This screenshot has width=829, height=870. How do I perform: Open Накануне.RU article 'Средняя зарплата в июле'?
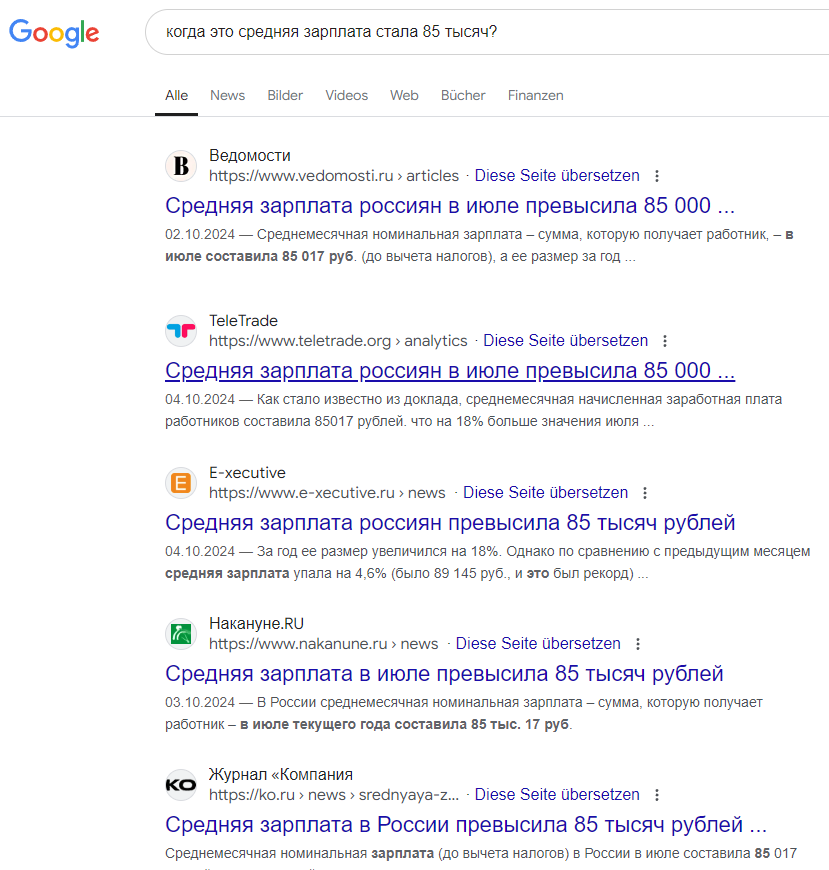[444, 673]
